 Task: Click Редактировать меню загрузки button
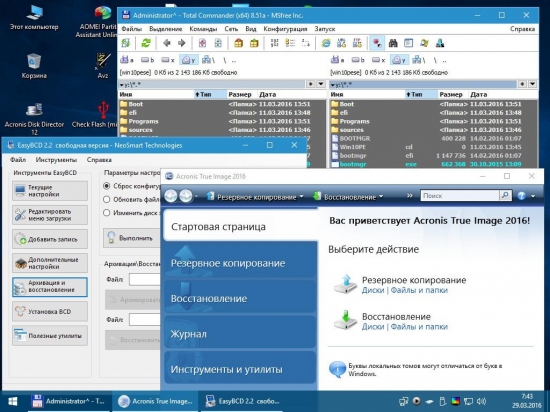(50, 215)
